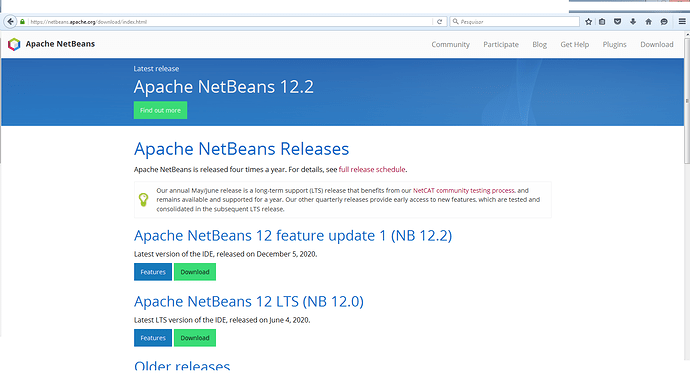Click the Find out more button
690x388 pixels.
coord(160,110)
